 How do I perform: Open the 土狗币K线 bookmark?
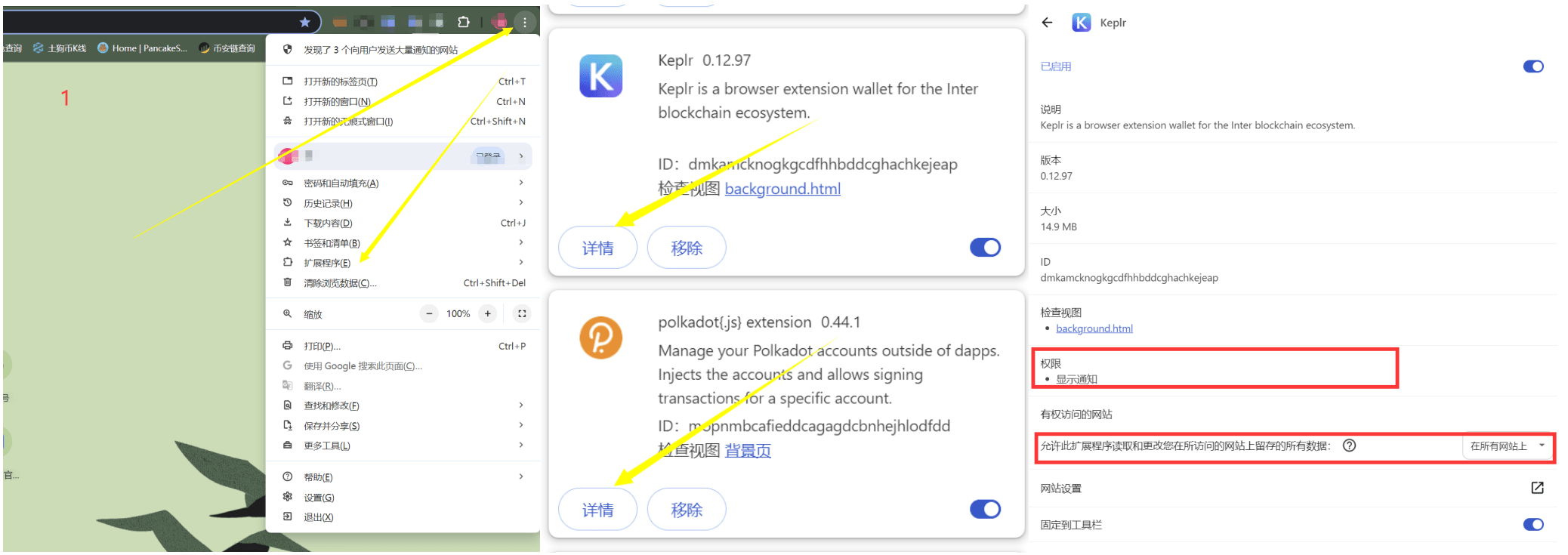point(60,48)
